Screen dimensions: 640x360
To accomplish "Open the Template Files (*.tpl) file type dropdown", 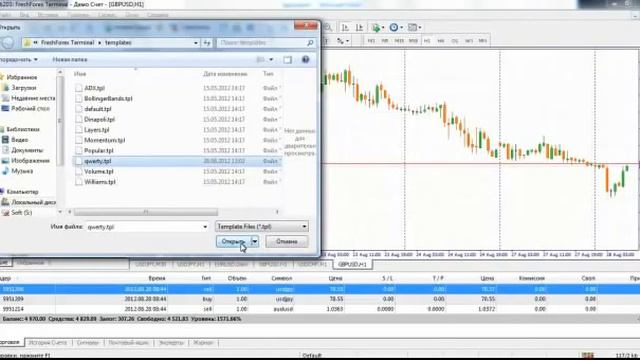I will [262, 227].
